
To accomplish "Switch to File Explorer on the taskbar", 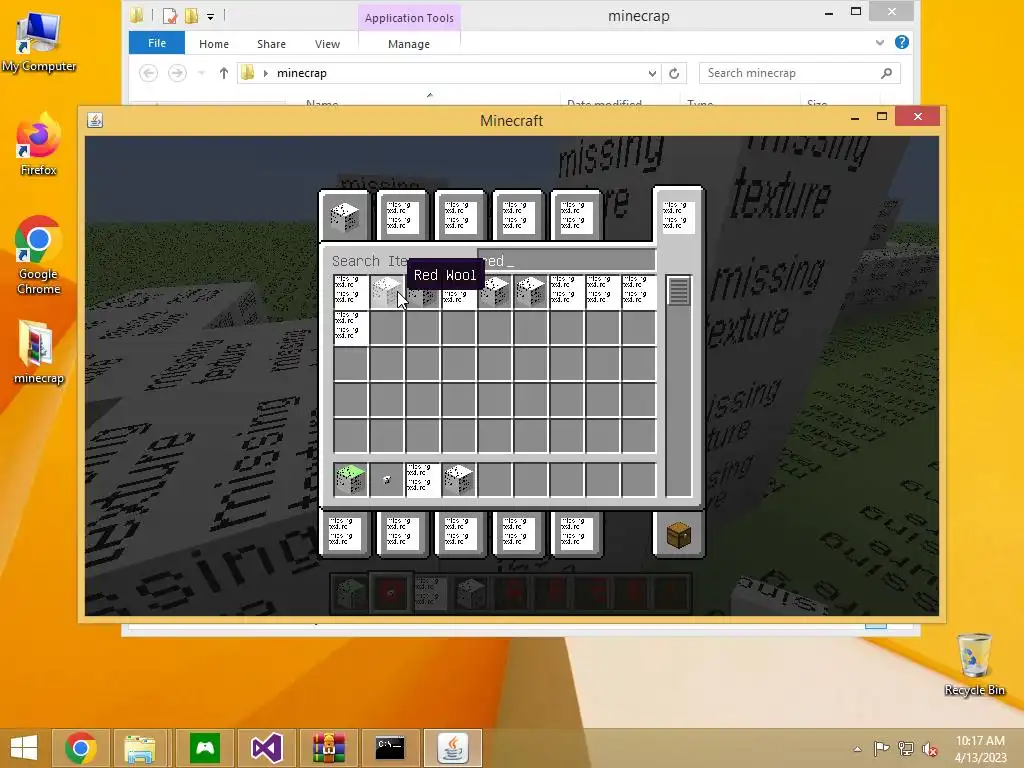I will (140, 748).
